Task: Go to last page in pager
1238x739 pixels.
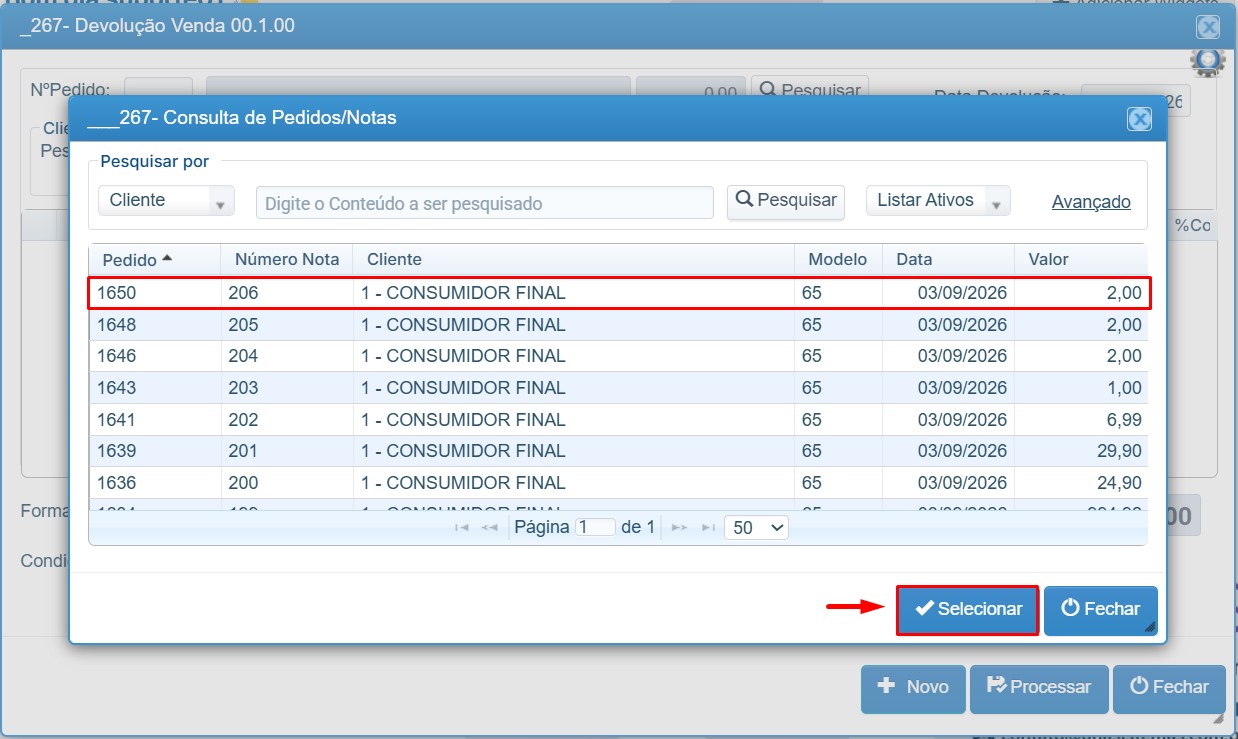Action: click(x=708, y=527)
